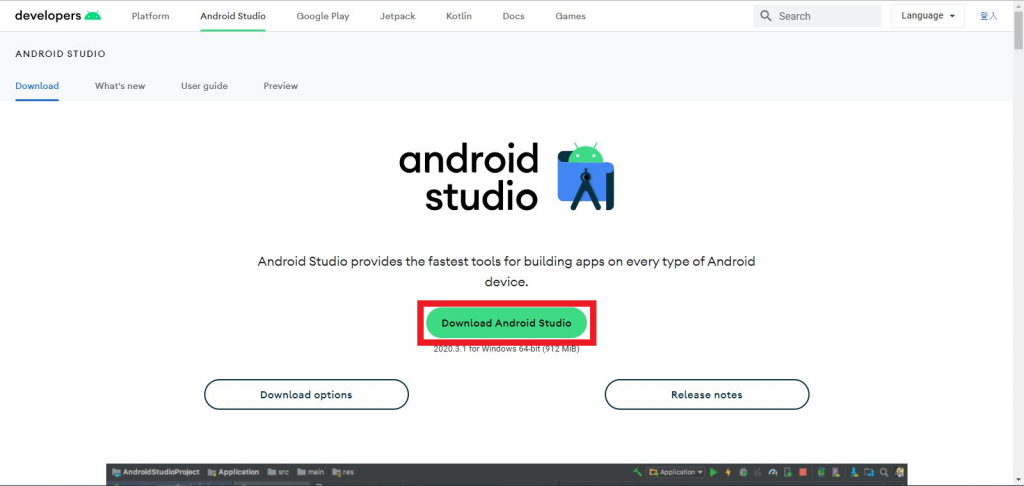The image size is (1024, 486).
Task: Click the Download options button
Action: (306, 395)
